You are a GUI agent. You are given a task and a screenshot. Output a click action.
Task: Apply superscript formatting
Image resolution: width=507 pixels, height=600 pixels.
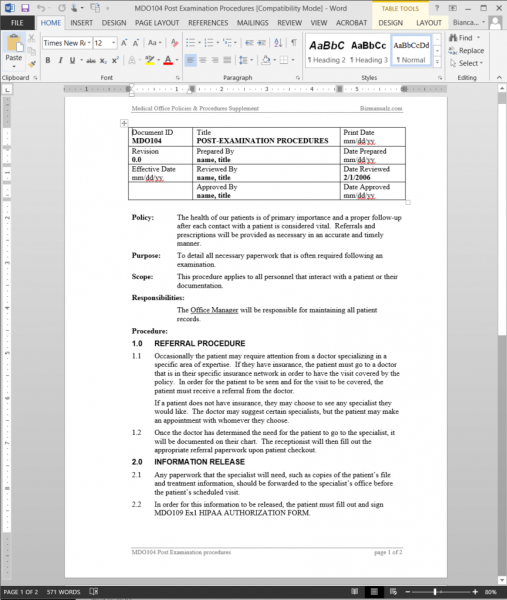pyautogui.click(x=115, y=60)
